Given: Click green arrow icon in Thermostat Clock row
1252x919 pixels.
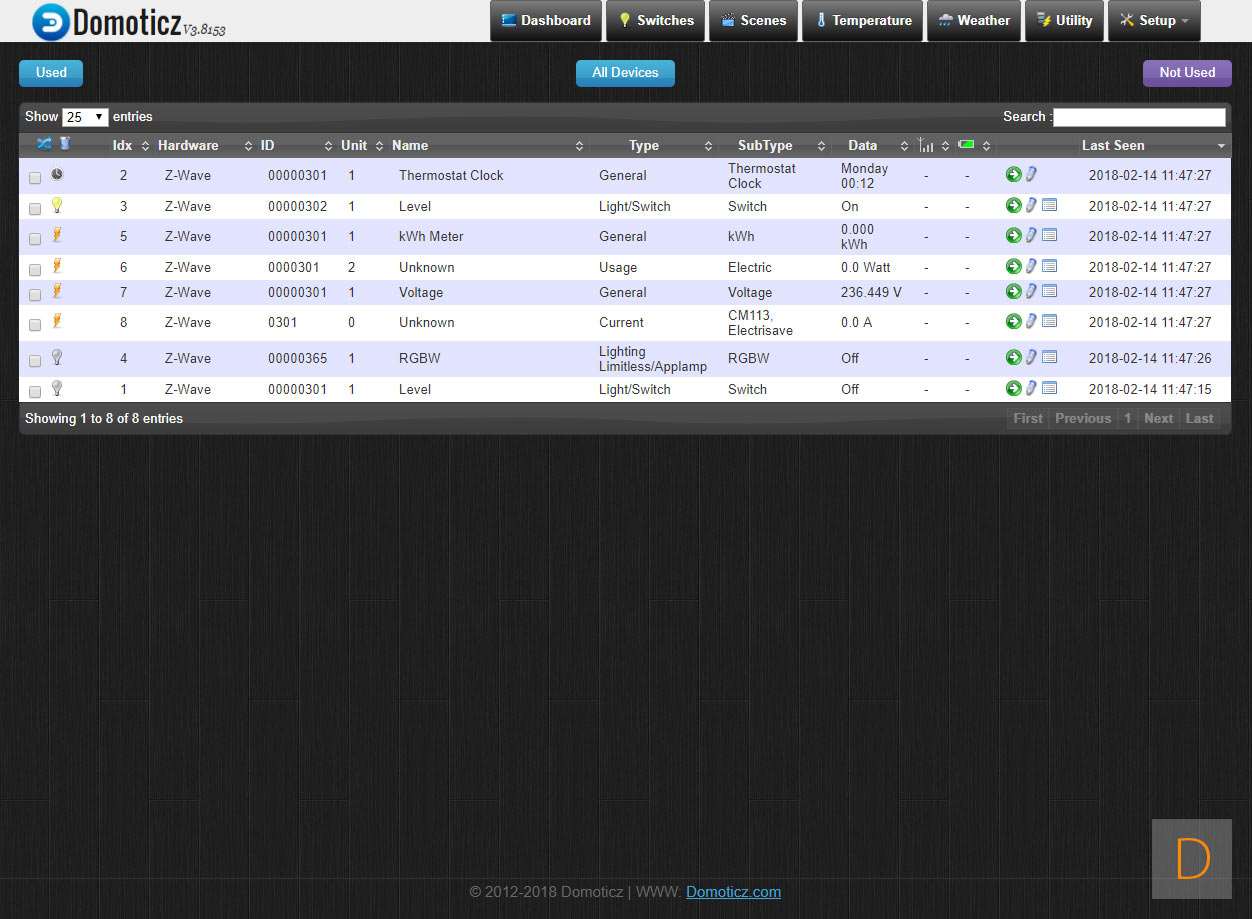Looking at the screenshot, I should (1013, 175).
